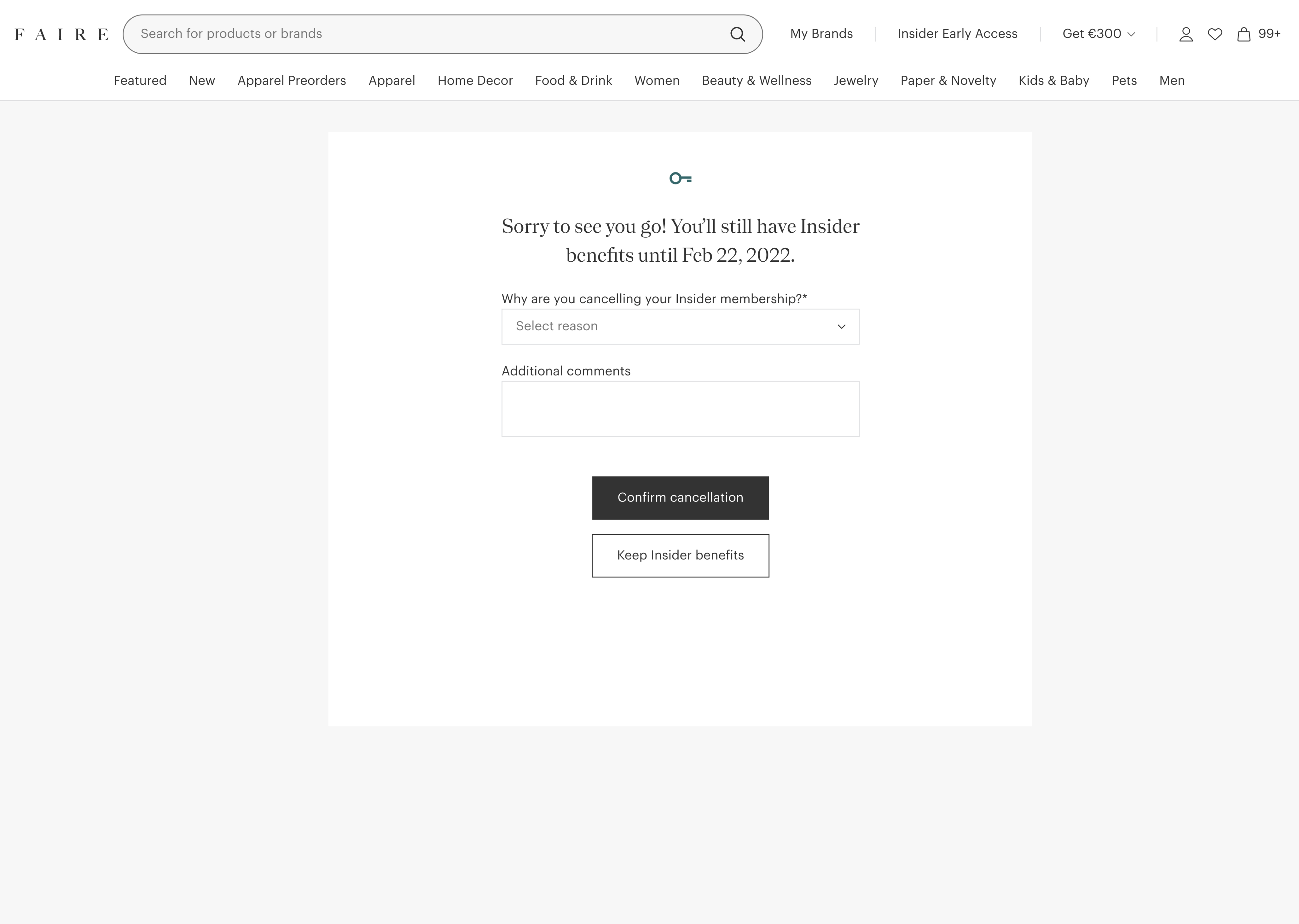Click the 99+ cart count
1299x924 pixels.
click(x=1270, y=34)
